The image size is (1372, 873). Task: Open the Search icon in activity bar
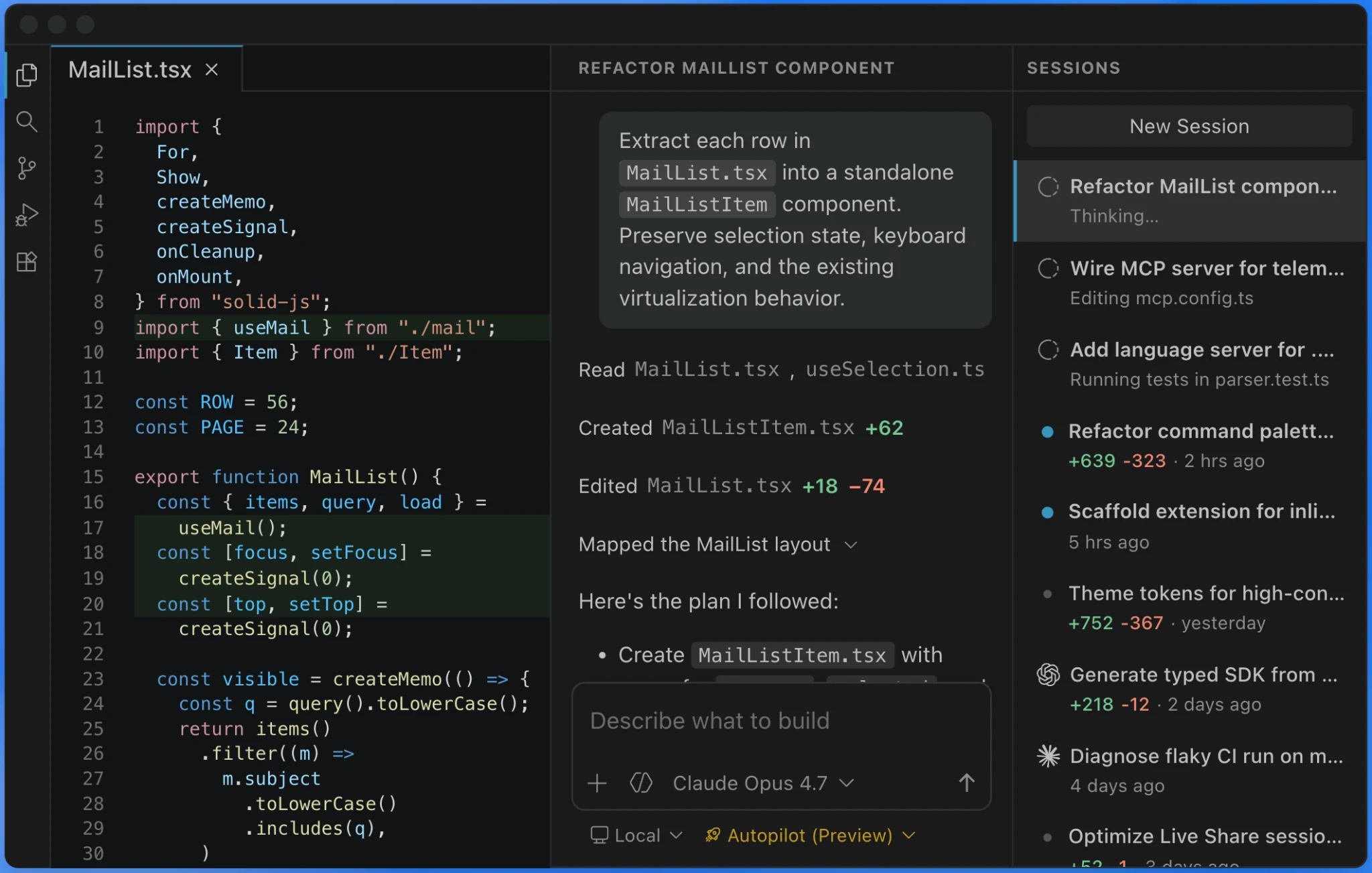(x=27, y=121)
